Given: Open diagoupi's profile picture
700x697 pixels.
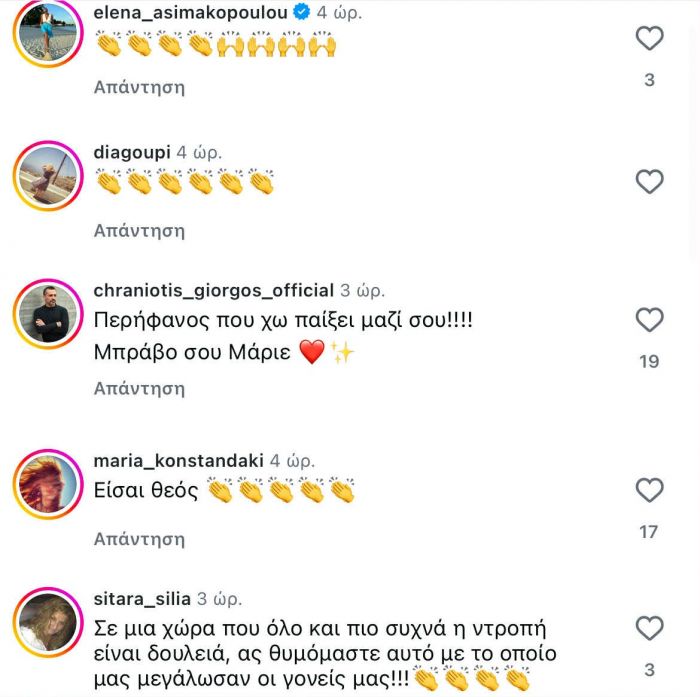Looking at the screenshot, I should 47,176.
